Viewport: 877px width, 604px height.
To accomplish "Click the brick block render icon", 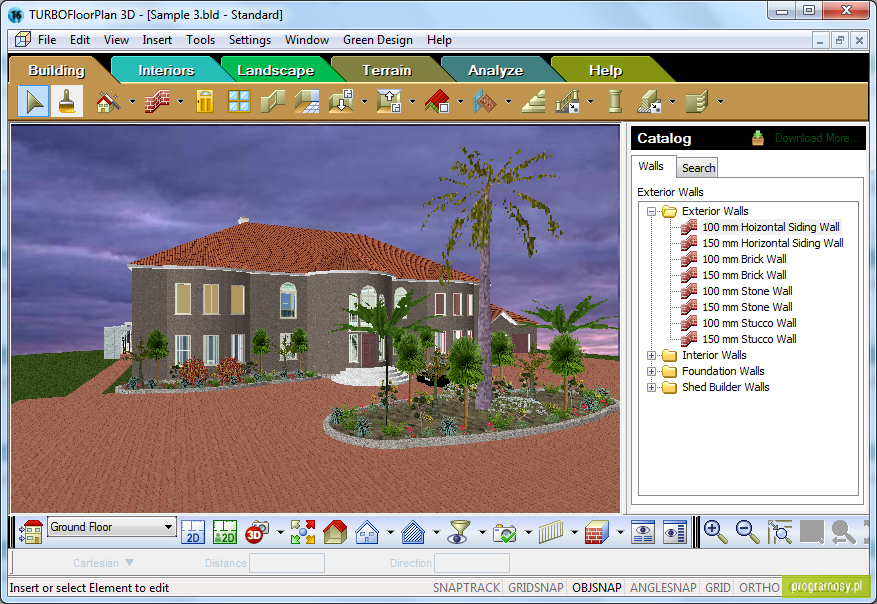I will pyautogui.click(x=597, y=531).
